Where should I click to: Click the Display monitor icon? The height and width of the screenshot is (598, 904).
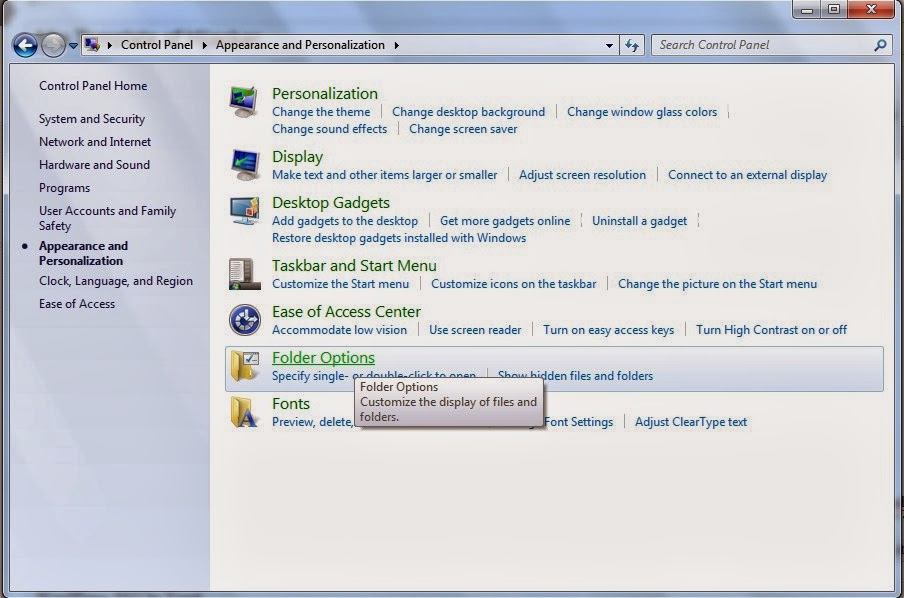click(245, 165)
